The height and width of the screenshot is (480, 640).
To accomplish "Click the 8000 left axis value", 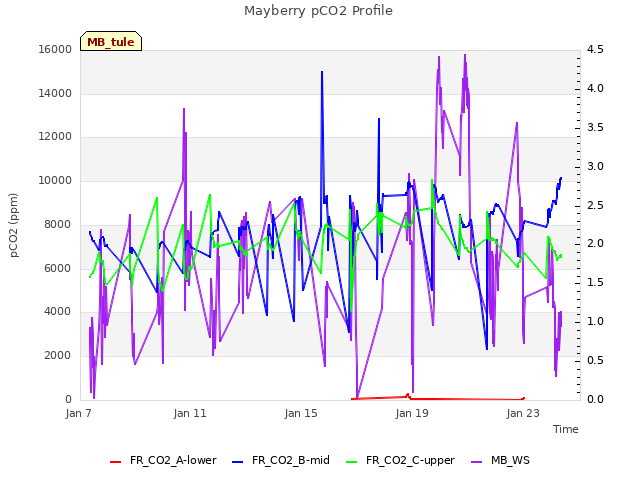I will [58, 224].
